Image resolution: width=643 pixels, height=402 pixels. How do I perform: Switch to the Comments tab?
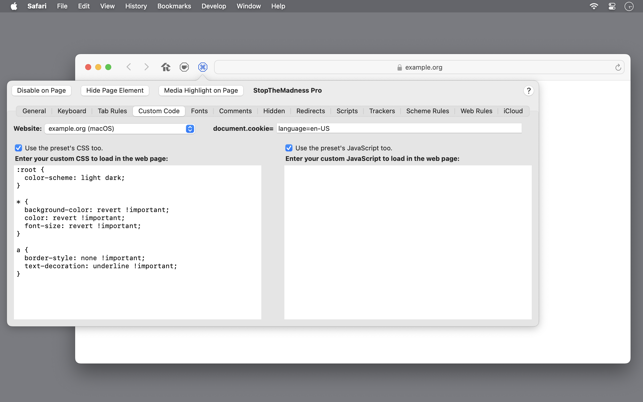pyautogui.click(x=235, y=111)
